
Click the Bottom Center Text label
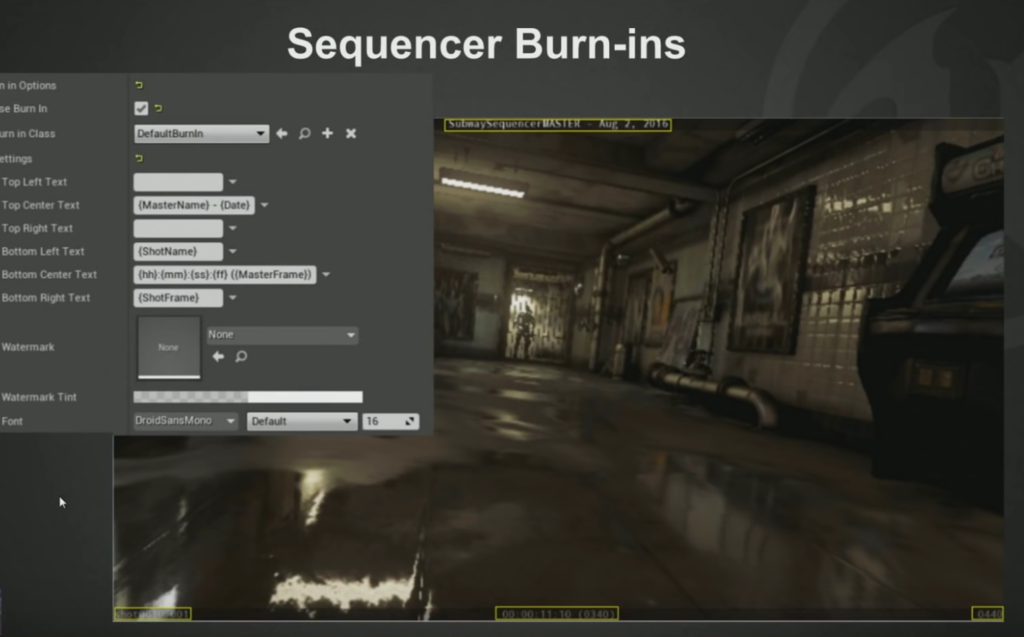coord(49,274)
